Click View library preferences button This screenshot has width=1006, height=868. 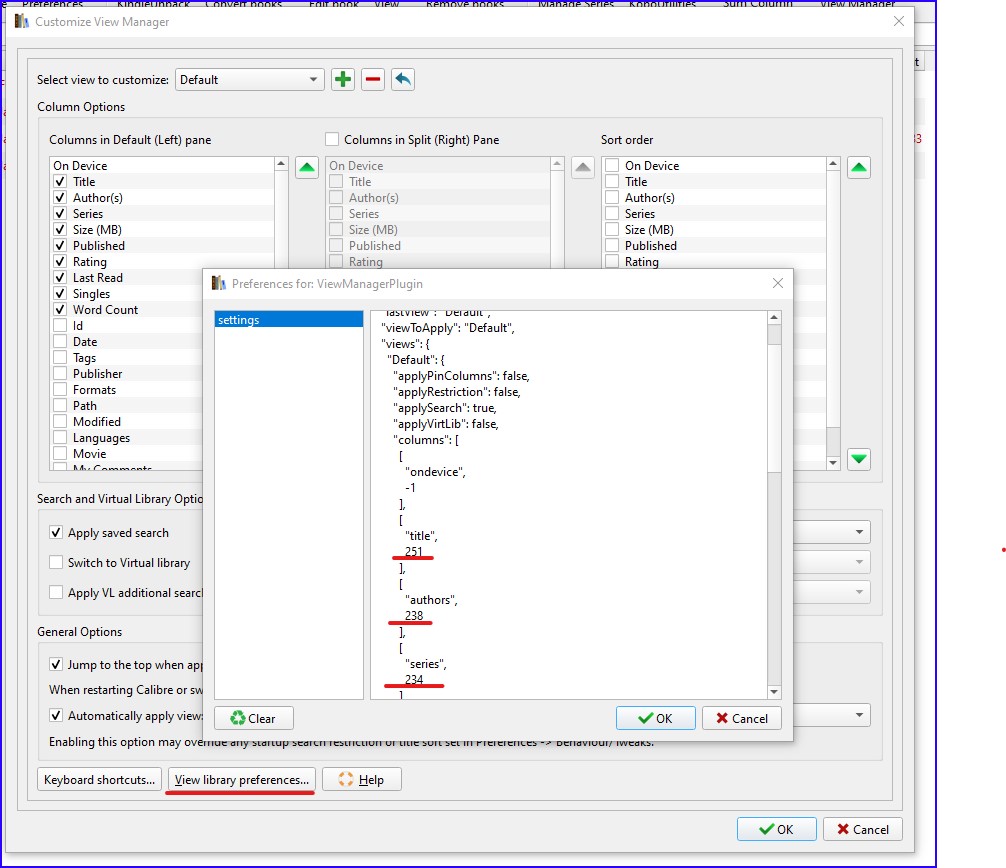[242, 779]
